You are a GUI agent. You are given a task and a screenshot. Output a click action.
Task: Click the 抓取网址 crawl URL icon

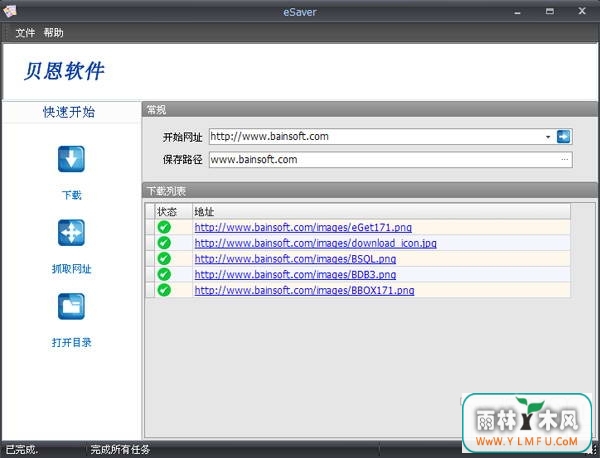(71, 233)
